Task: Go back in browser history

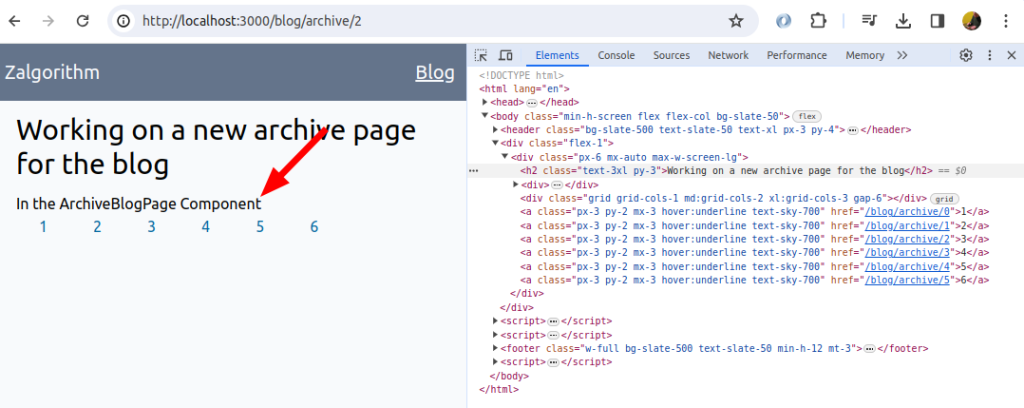Action: pos(14,21)
